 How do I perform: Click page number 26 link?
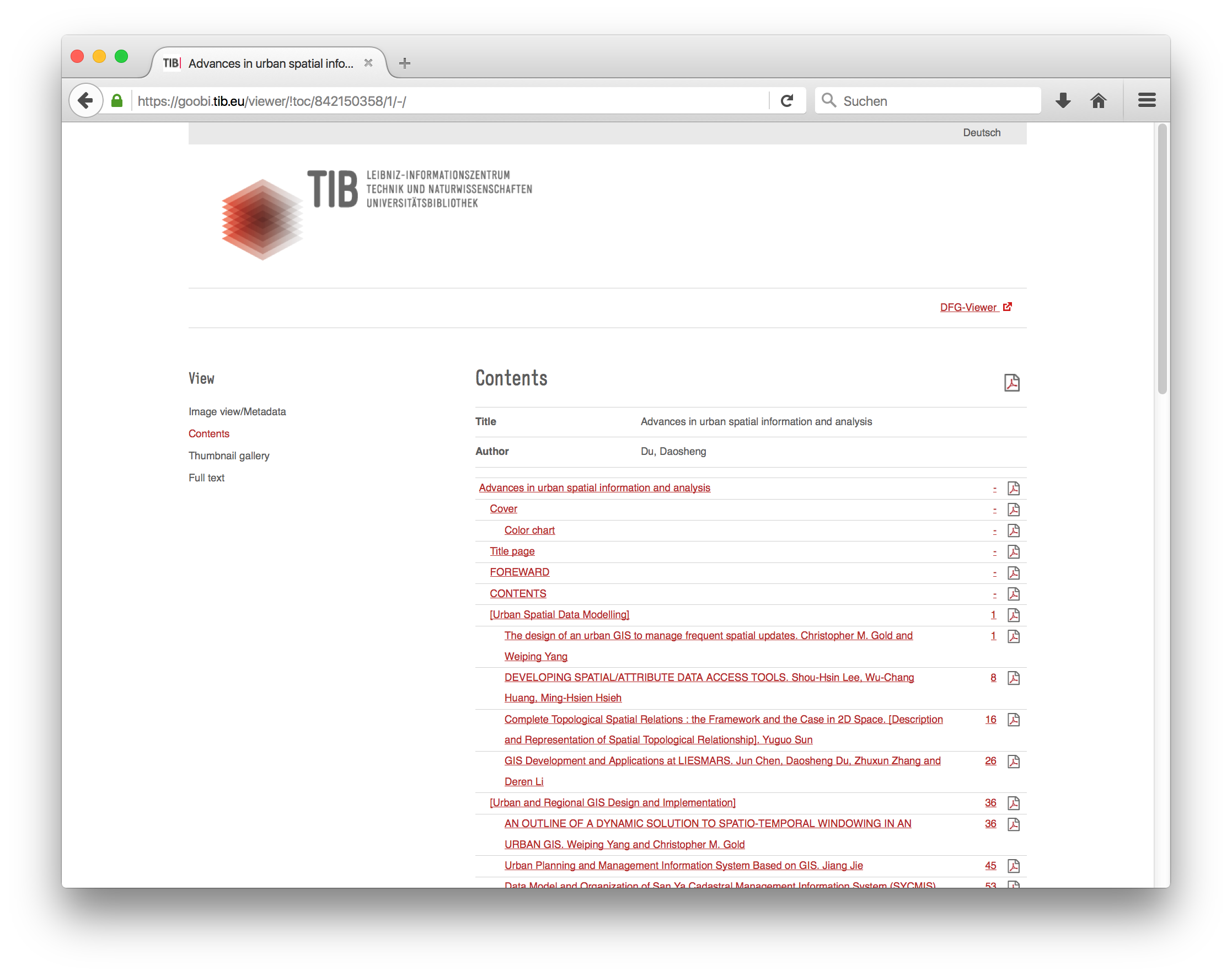(x=990, y=760)
